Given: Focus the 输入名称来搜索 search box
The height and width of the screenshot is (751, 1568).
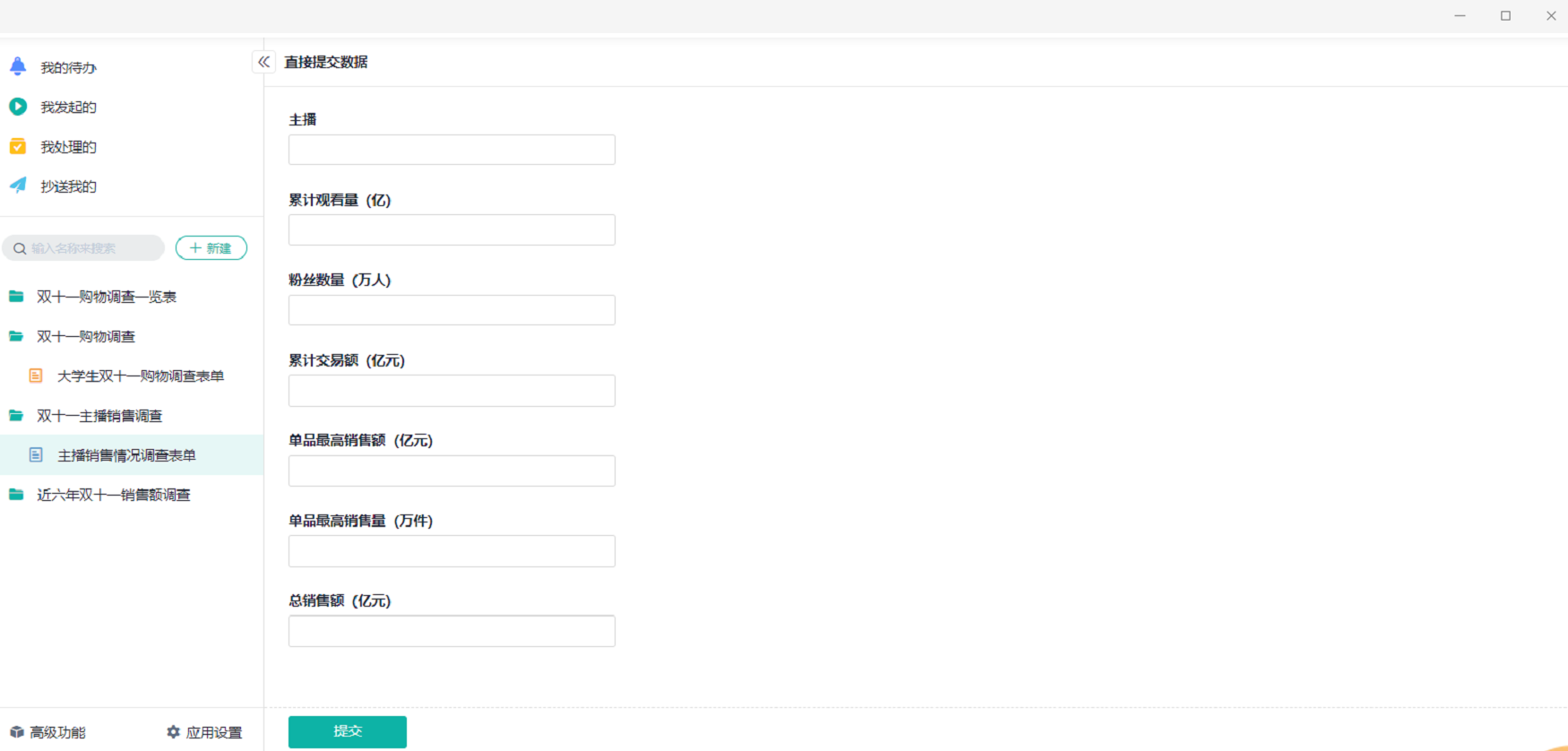Looking at the screenshot, I should [90, 248].
